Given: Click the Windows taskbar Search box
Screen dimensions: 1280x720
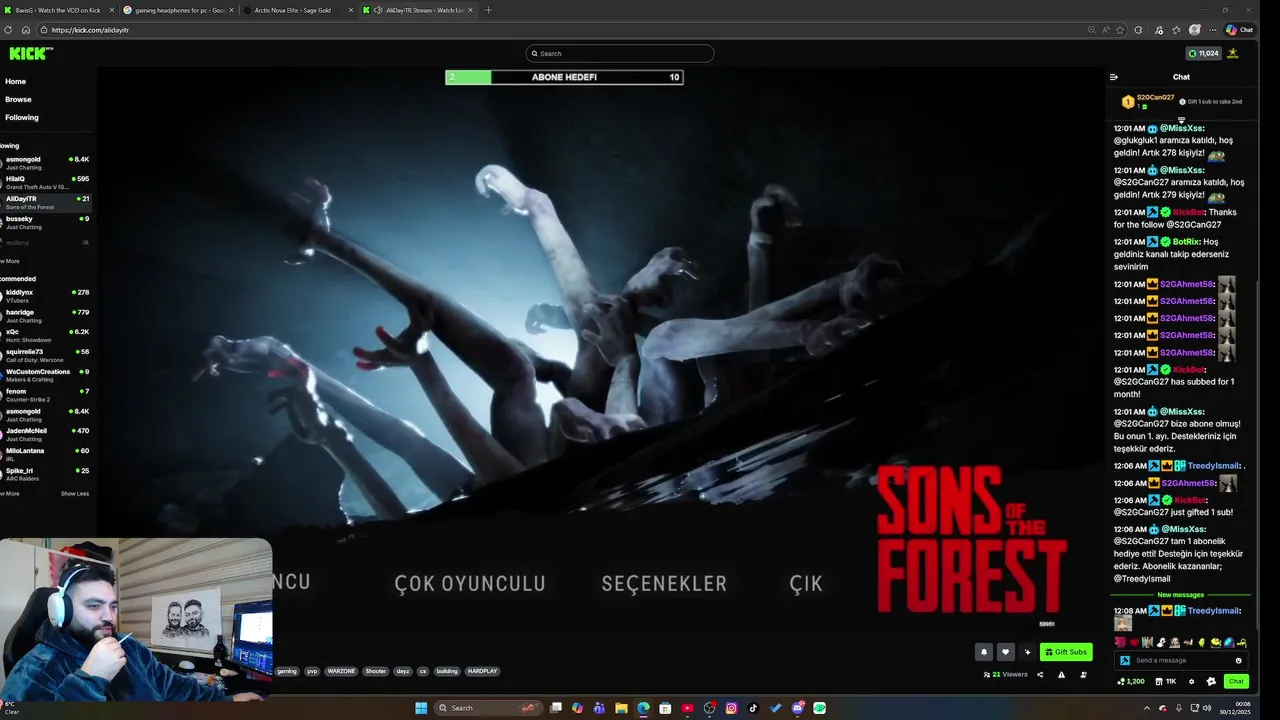Looking at the screenshot, I should pyautogui.click(x=490, y=708).
